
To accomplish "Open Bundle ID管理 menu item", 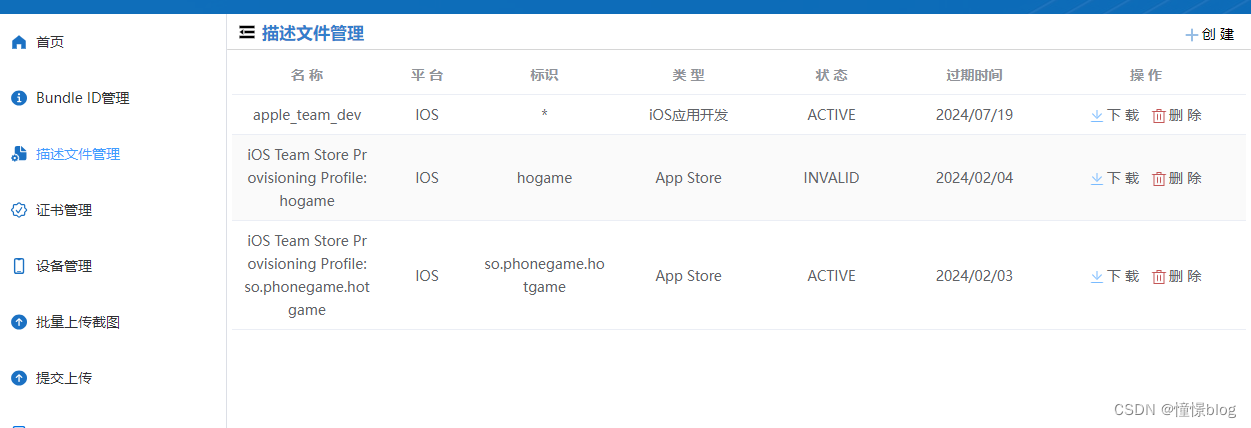I will [x=83, y=98].
